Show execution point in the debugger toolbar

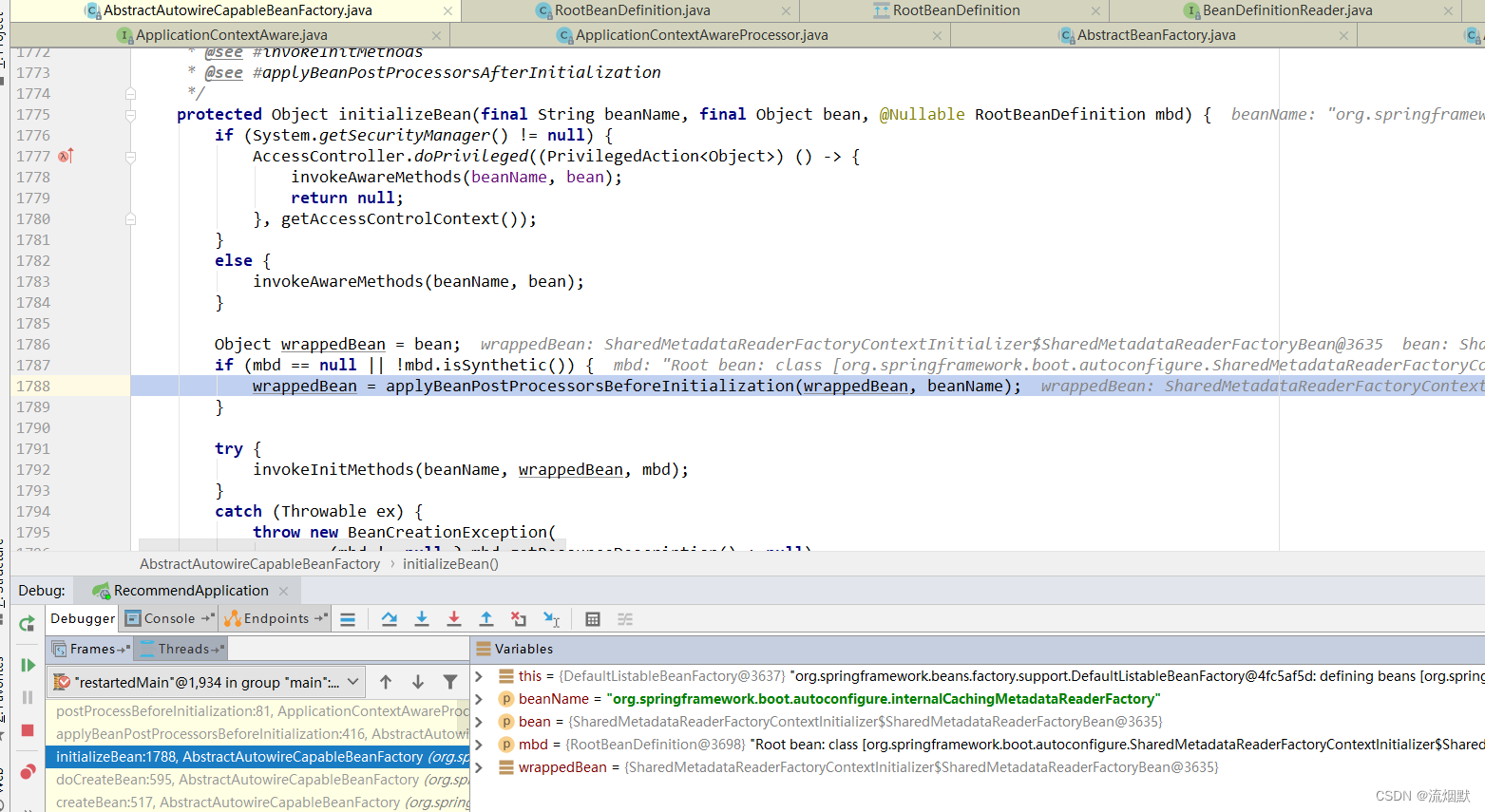[x=348, y=619]
